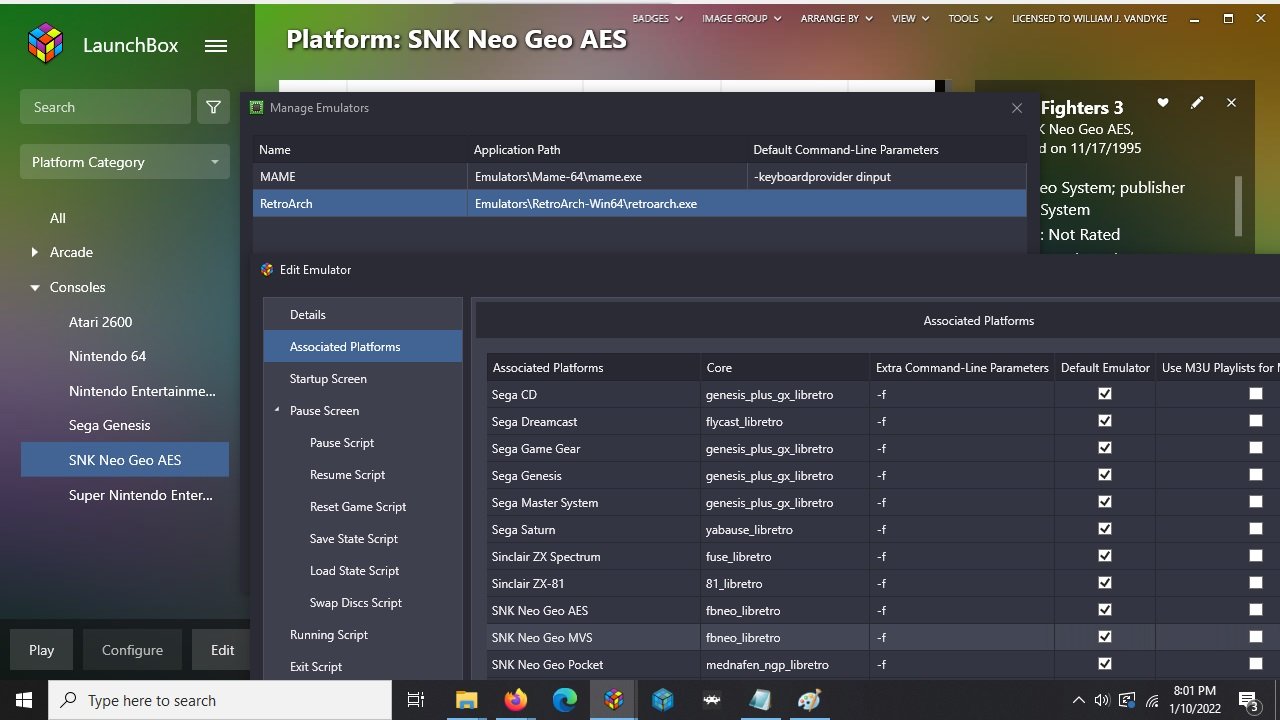This screenshot has height=720, width=1280.
Task: Click the Configure button
Action: [132, 650]
